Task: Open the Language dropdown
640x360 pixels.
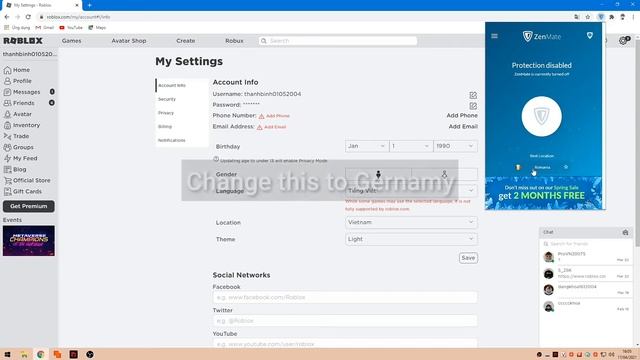Action: (411, 191)
